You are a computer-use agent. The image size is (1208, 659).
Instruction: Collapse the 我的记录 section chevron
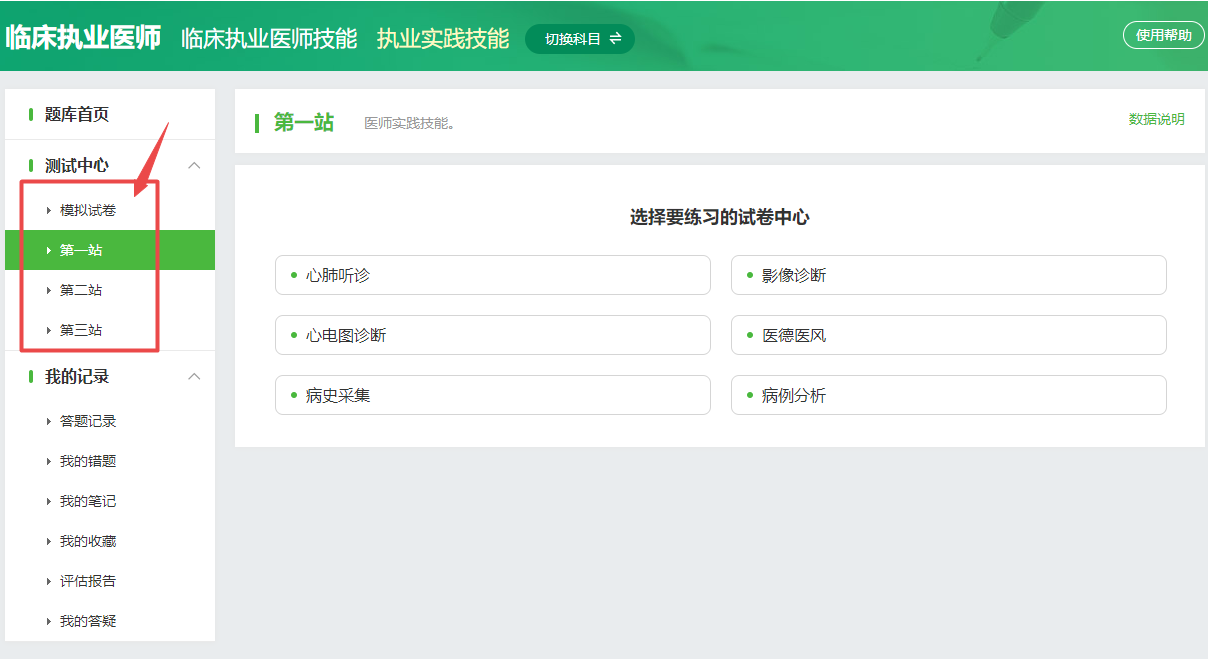[195, 376]
